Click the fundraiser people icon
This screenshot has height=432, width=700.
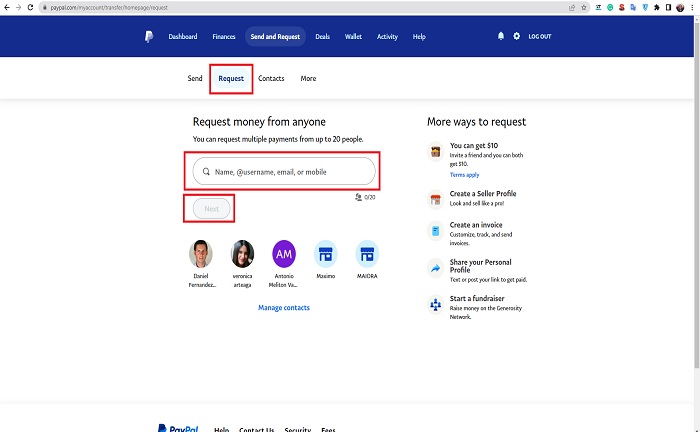(435, 305)
